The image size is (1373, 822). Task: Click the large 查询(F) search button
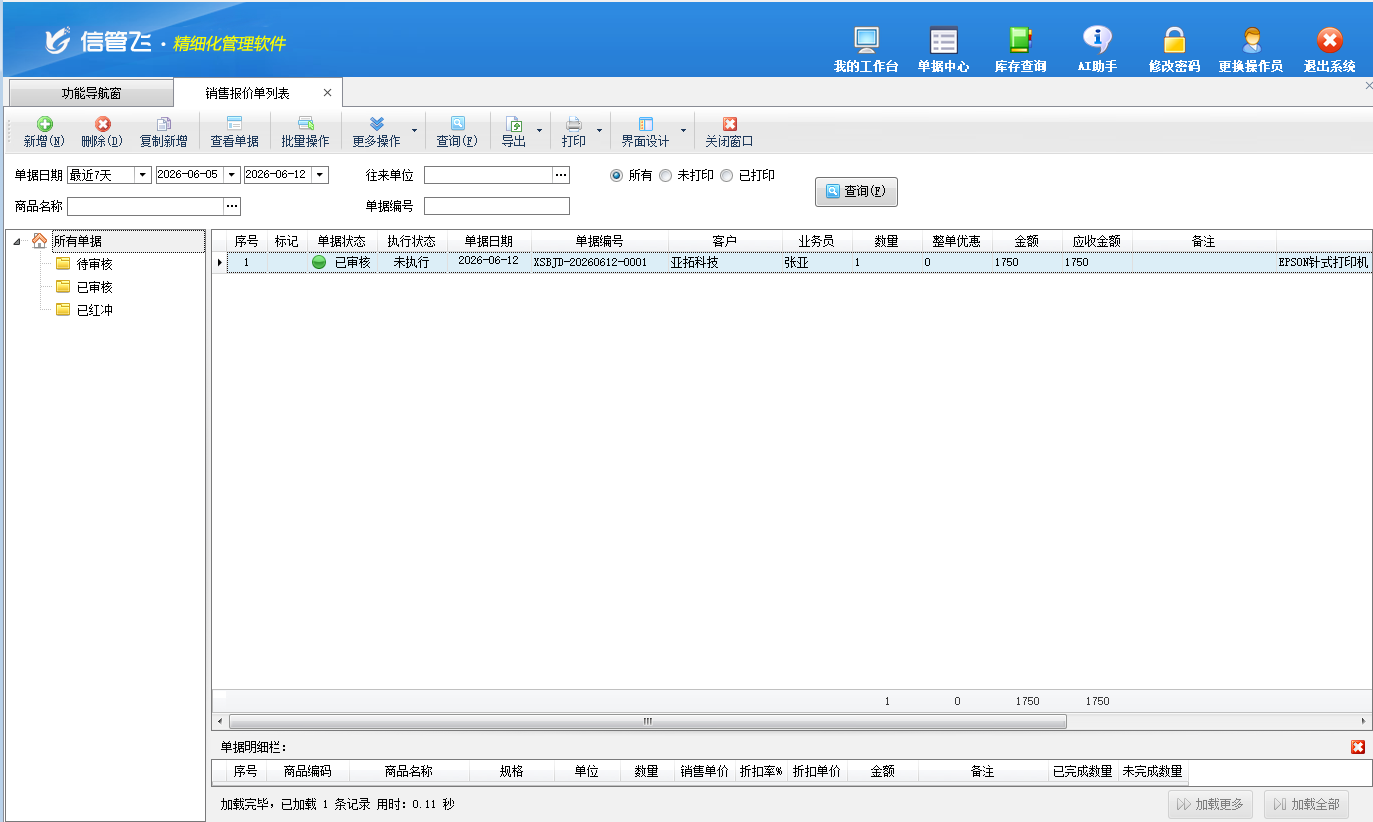[856, 191]
